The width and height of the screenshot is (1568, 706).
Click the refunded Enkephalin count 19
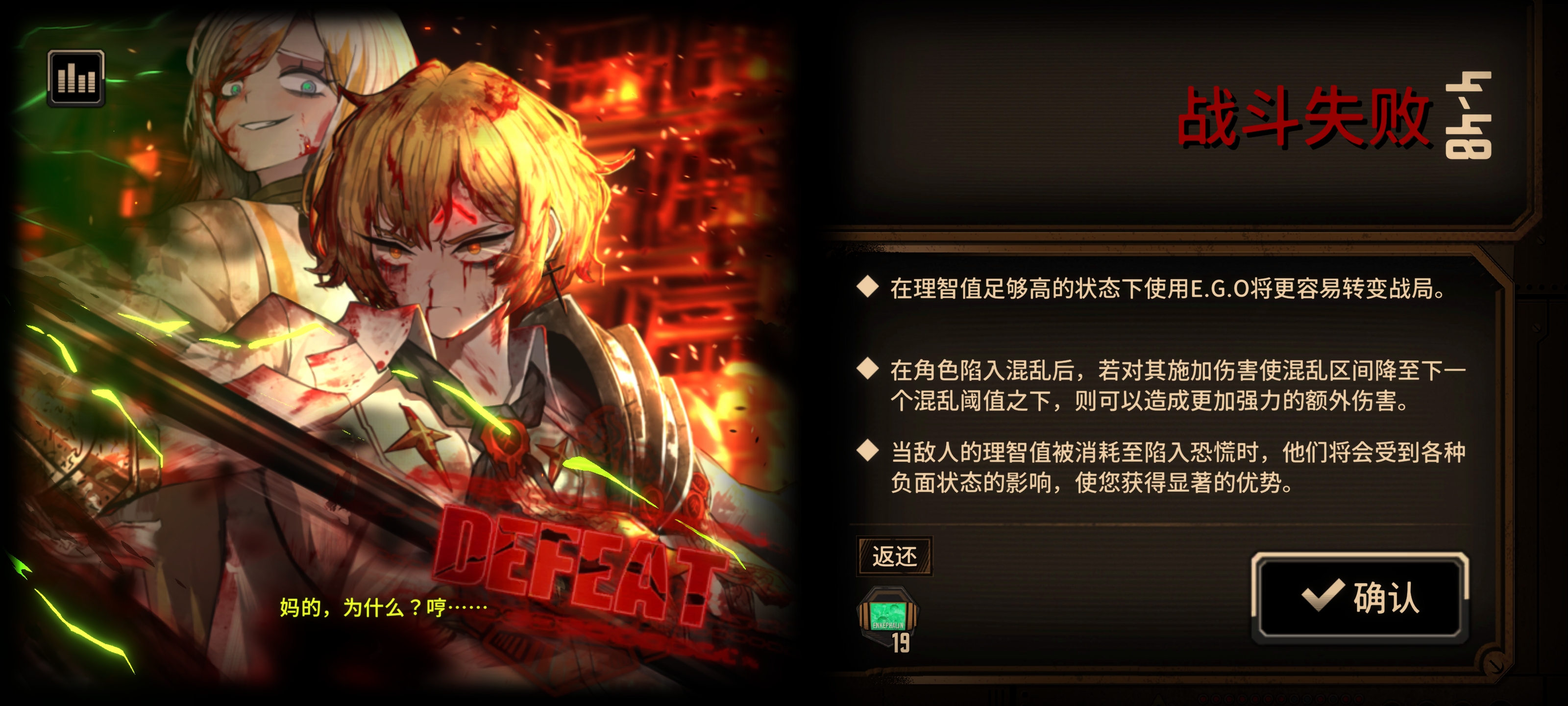(901, 643)
